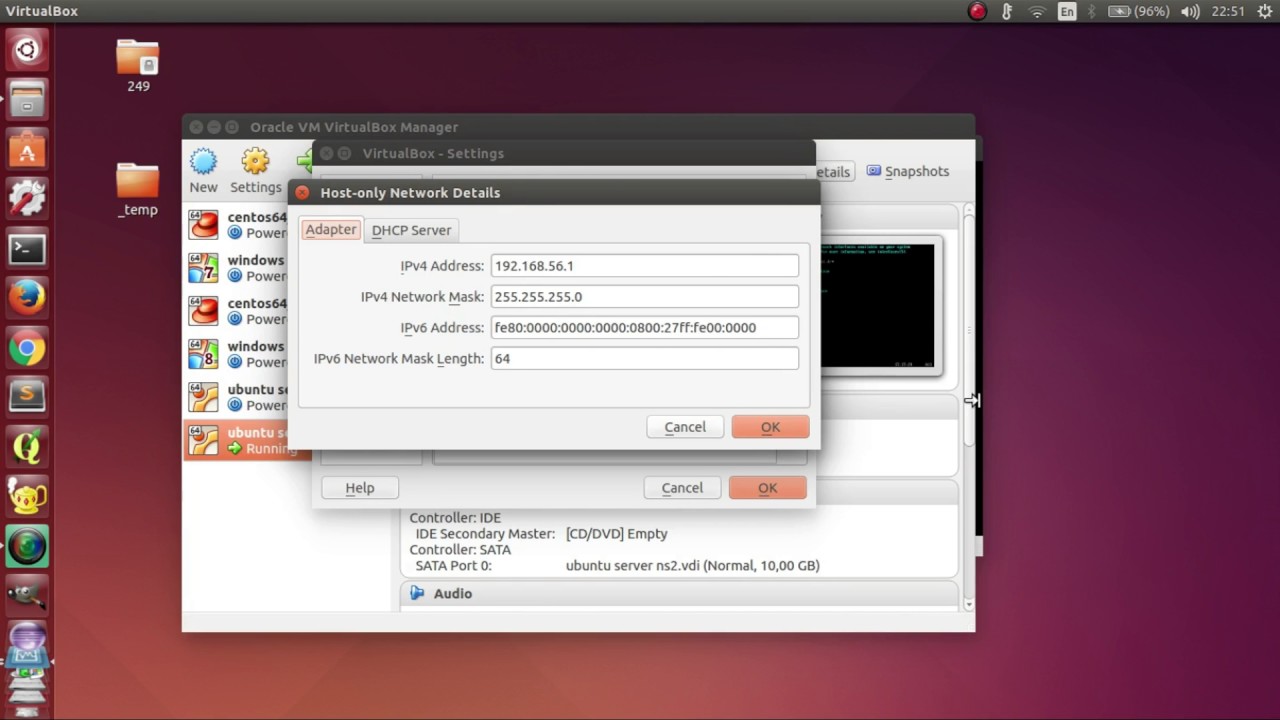Click the IPv6 Network Mask Length field
The width and height of the screenshot is (1280, 720).
tap(645, 359)
